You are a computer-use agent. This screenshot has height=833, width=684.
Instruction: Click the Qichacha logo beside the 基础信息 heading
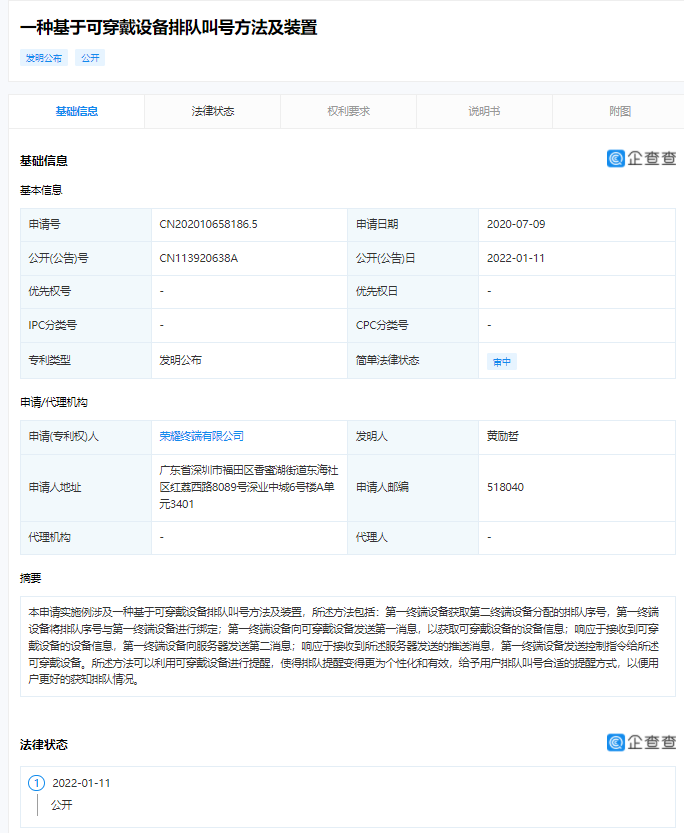[641, 158]
